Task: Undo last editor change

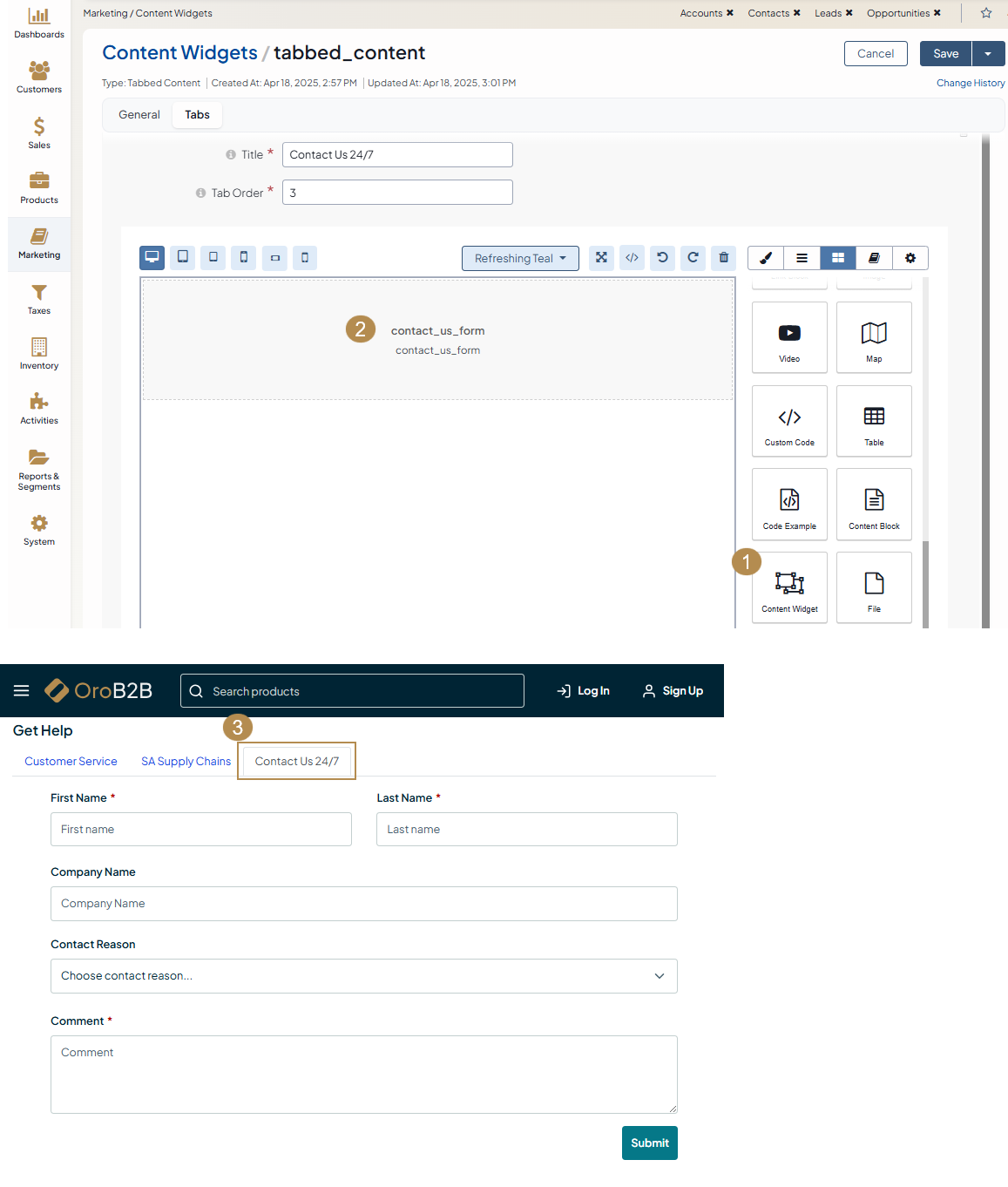Action: coord(662,258)
